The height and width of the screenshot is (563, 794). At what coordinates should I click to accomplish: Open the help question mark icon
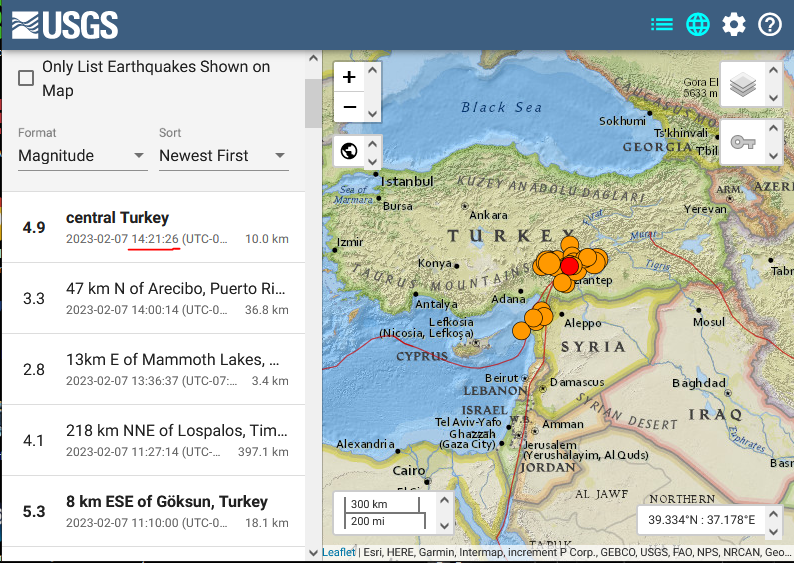(770, 24)
